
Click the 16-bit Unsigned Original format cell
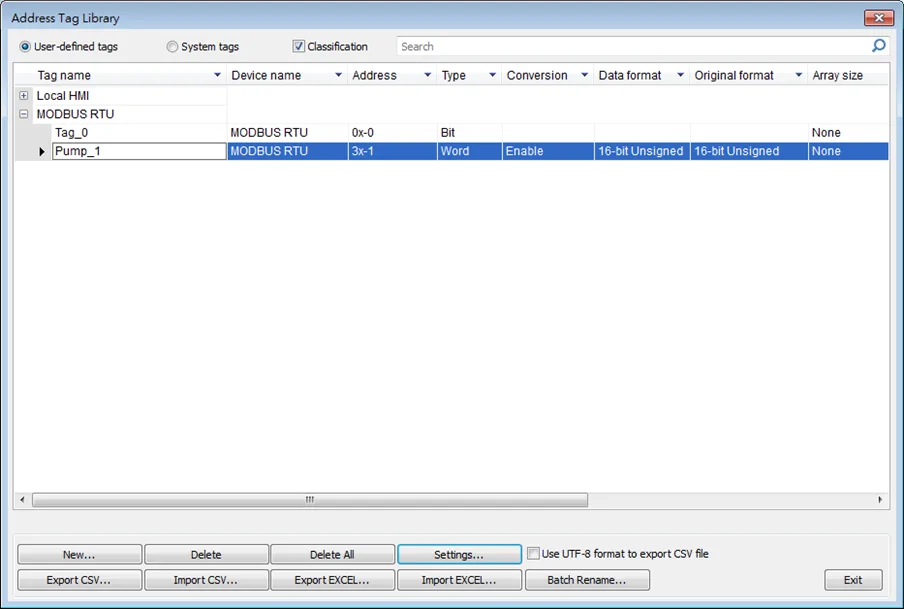point(749,151)
